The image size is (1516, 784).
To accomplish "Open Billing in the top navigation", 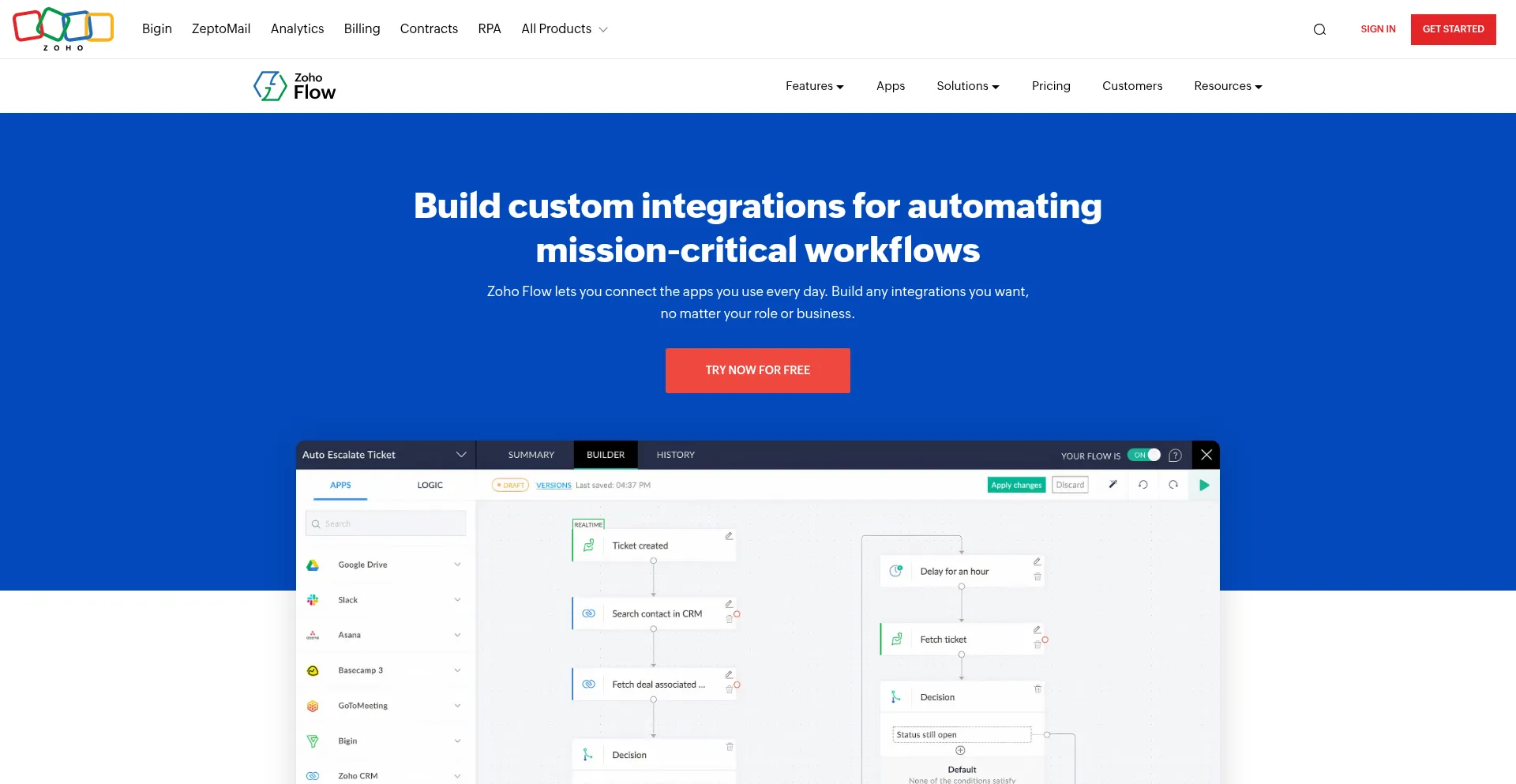I will 362,29.
